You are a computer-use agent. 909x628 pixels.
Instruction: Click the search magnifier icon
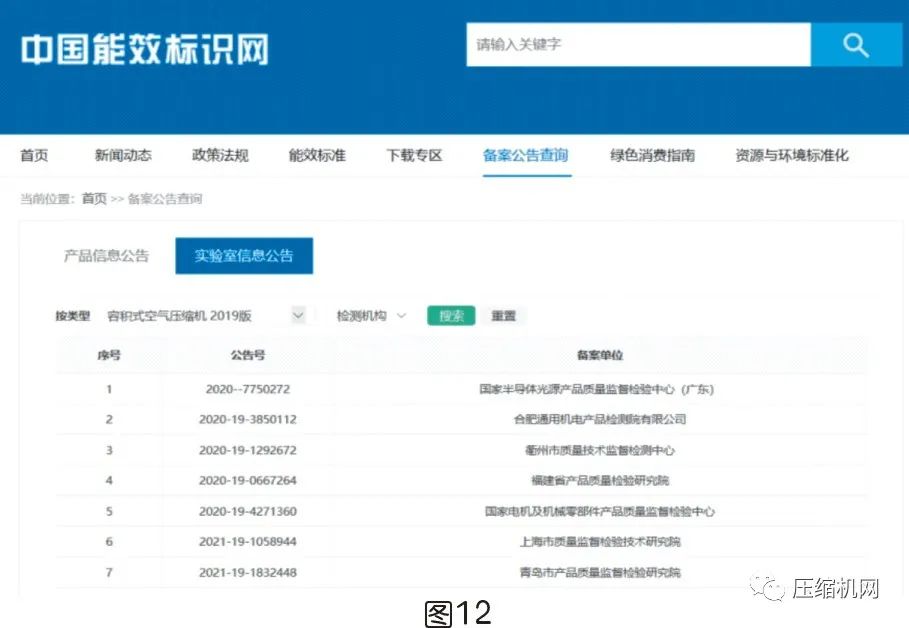coord(855,44)
